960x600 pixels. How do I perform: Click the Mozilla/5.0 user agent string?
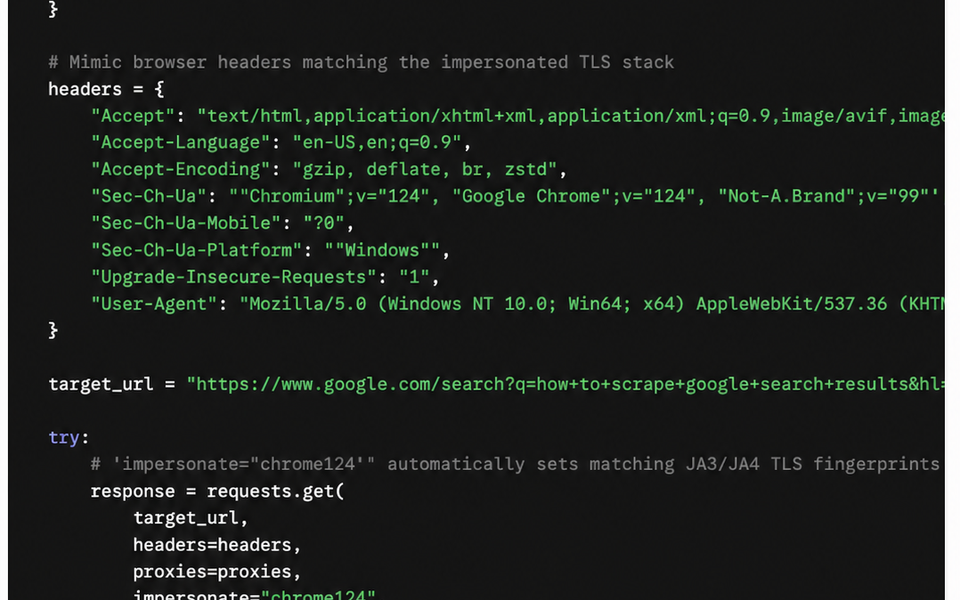tap(591, 304)
